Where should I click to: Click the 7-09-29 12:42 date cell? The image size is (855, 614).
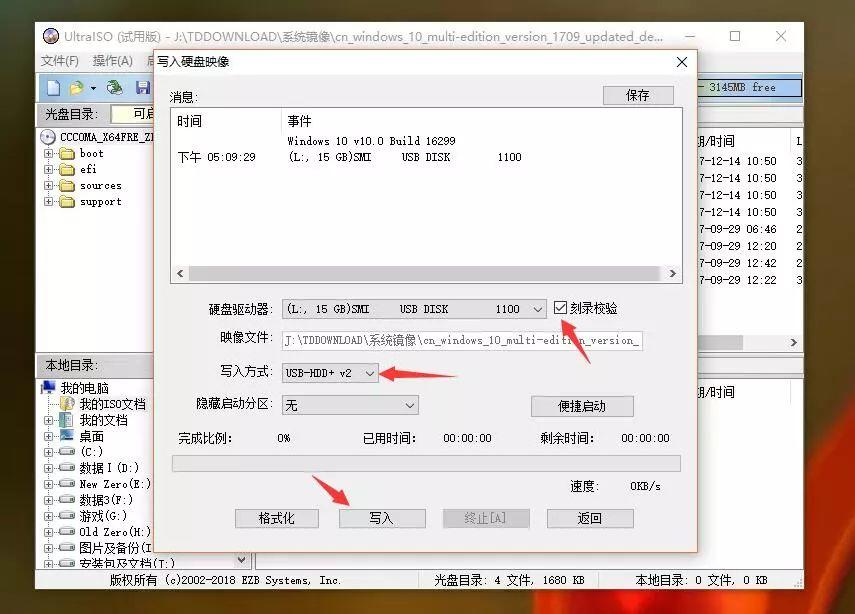[x=738, y=263]
